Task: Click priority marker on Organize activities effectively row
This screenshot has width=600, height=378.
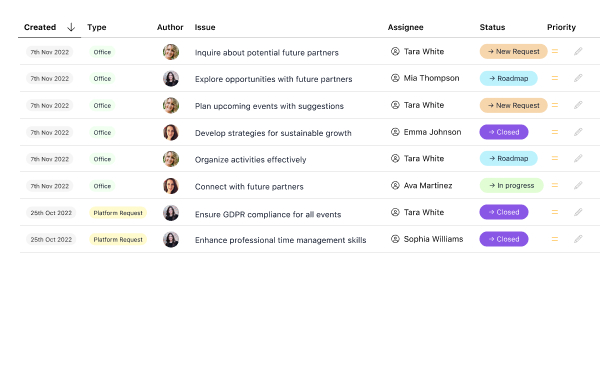Action: [x=554, y=158]
